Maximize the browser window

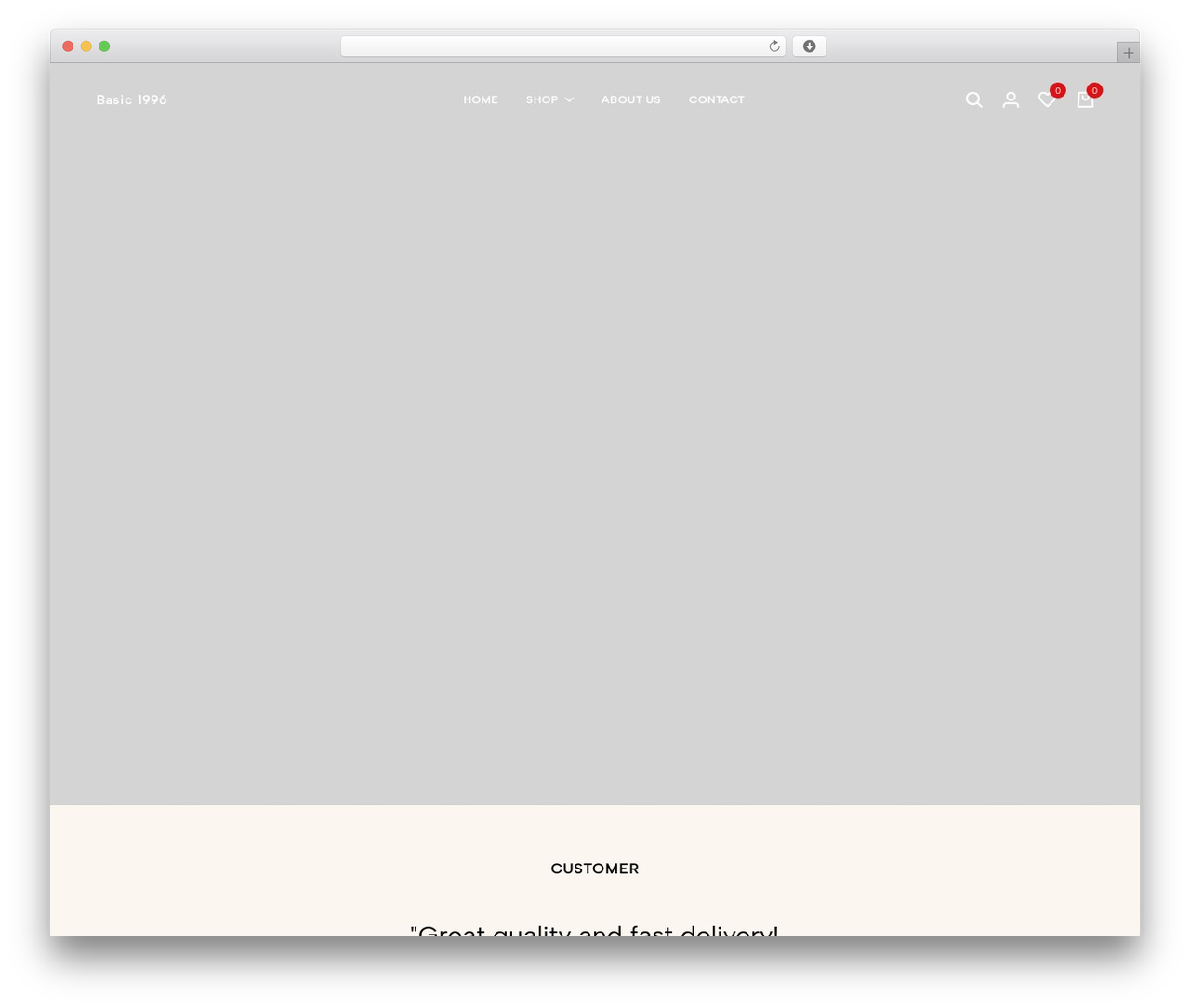point(104,46)
